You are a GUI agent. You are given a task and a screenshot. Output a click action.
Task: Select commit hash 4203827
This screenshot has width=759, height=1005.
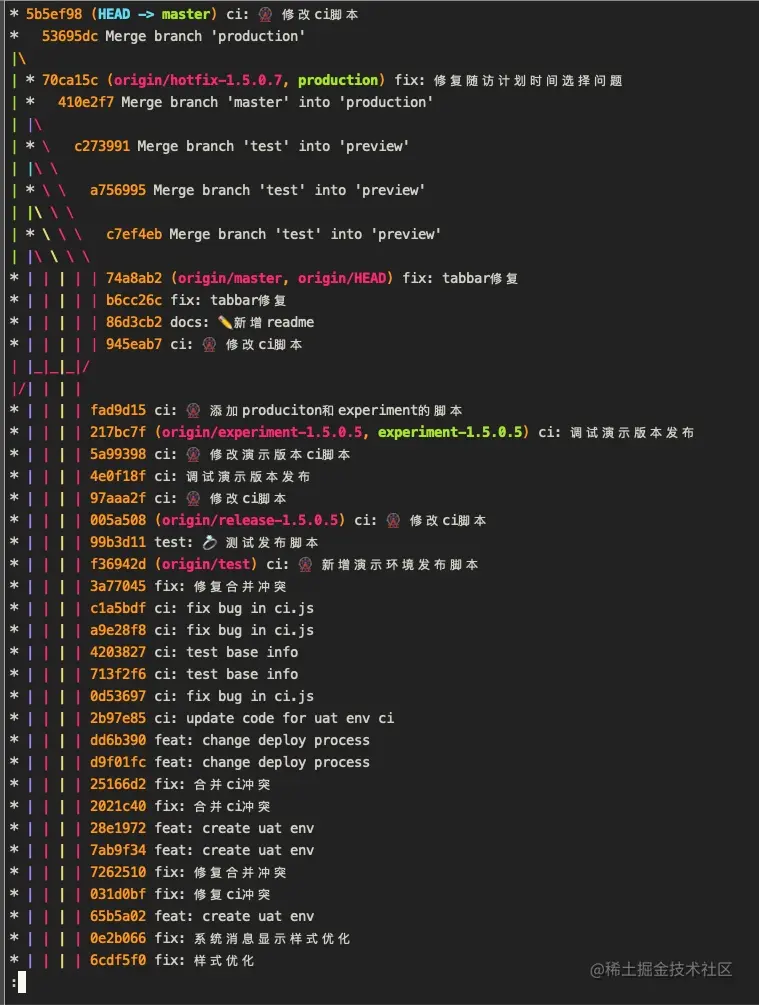tap(118, 652)
